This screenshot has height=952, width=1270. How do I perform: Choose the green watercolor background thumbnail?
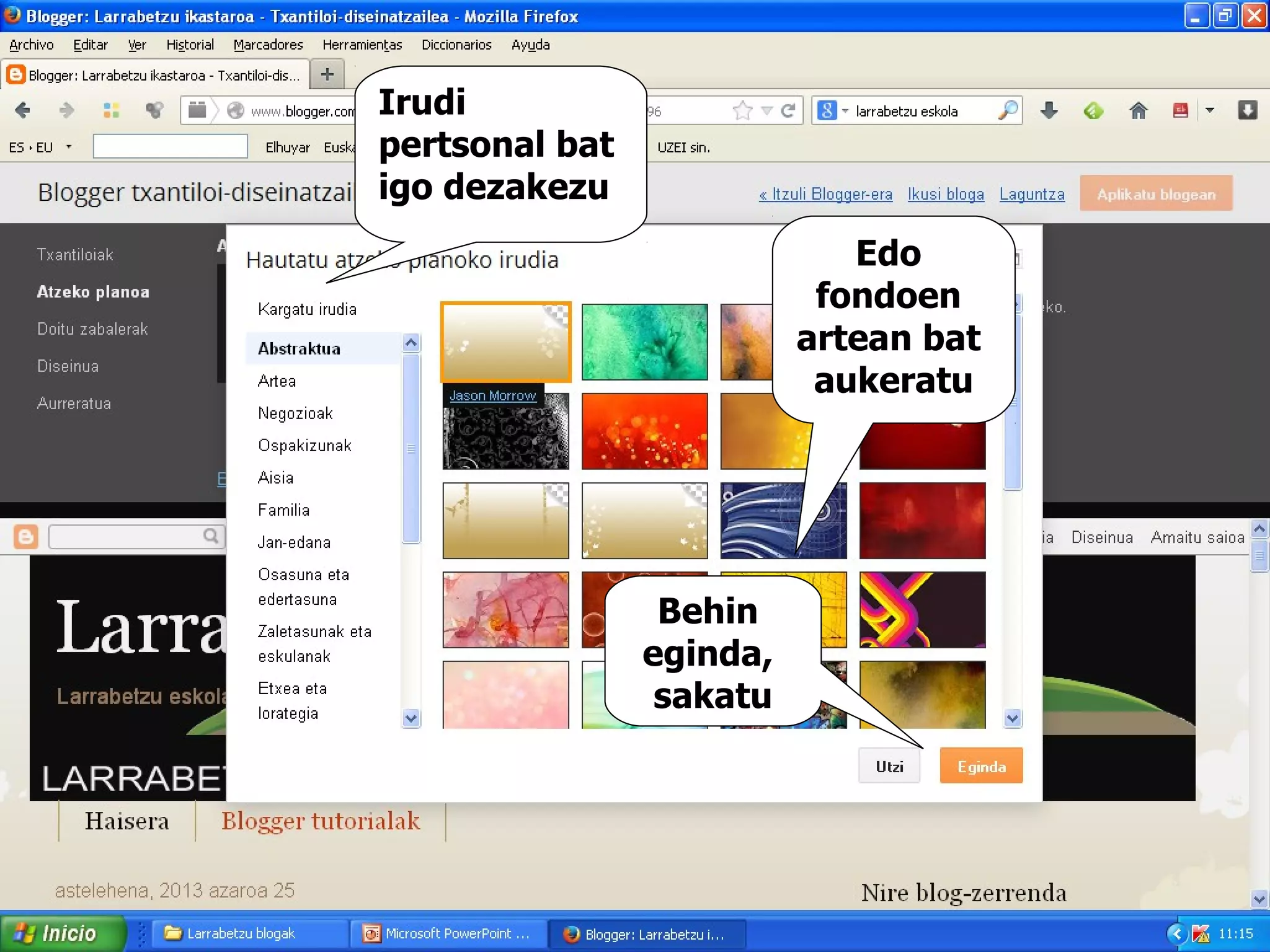pos(644,342)
